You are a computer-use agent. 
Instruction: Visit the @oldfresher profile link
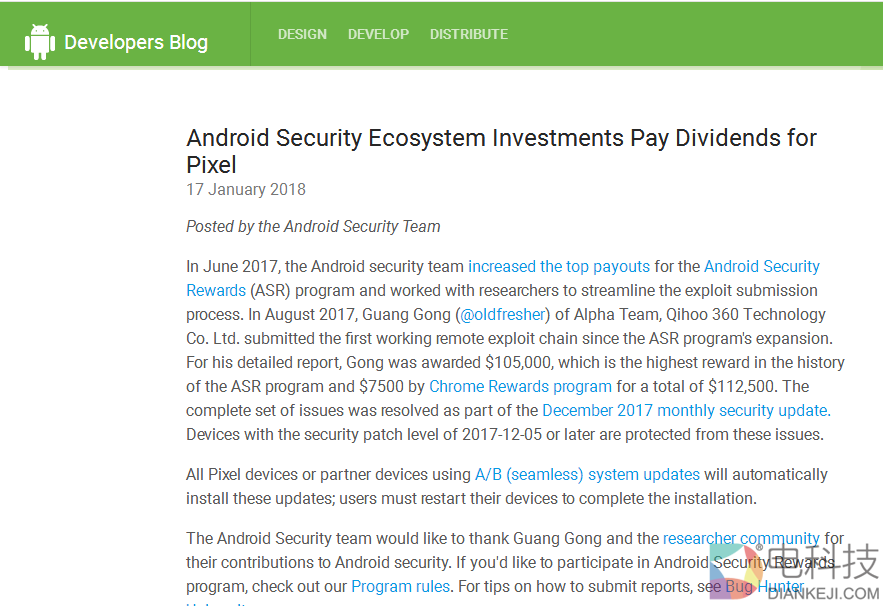click(x=503, y=314)
